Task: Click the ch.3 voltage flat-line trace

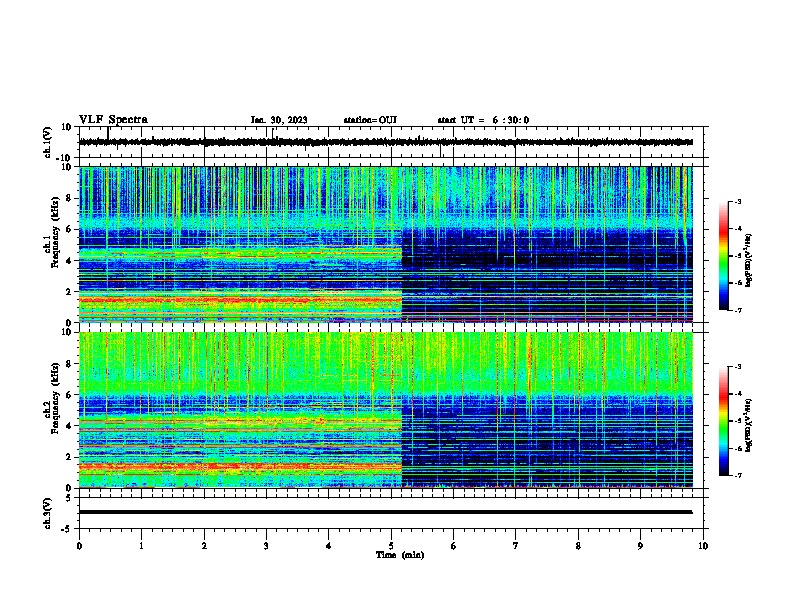Action: click(386, 512)
